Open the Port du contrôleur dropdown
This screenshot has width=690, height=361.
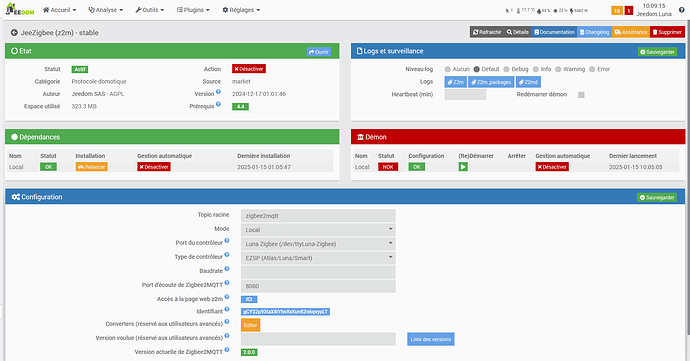click(318, 243)
